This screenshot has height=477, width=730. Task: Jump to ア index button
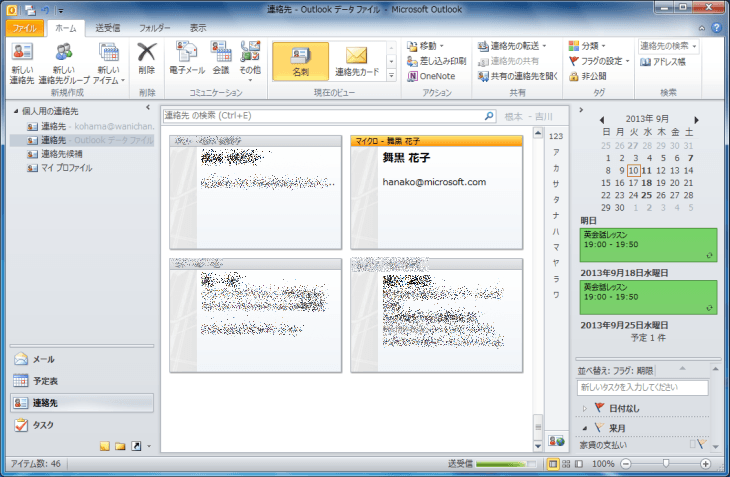pyautogui.click(x=556, y=152)
